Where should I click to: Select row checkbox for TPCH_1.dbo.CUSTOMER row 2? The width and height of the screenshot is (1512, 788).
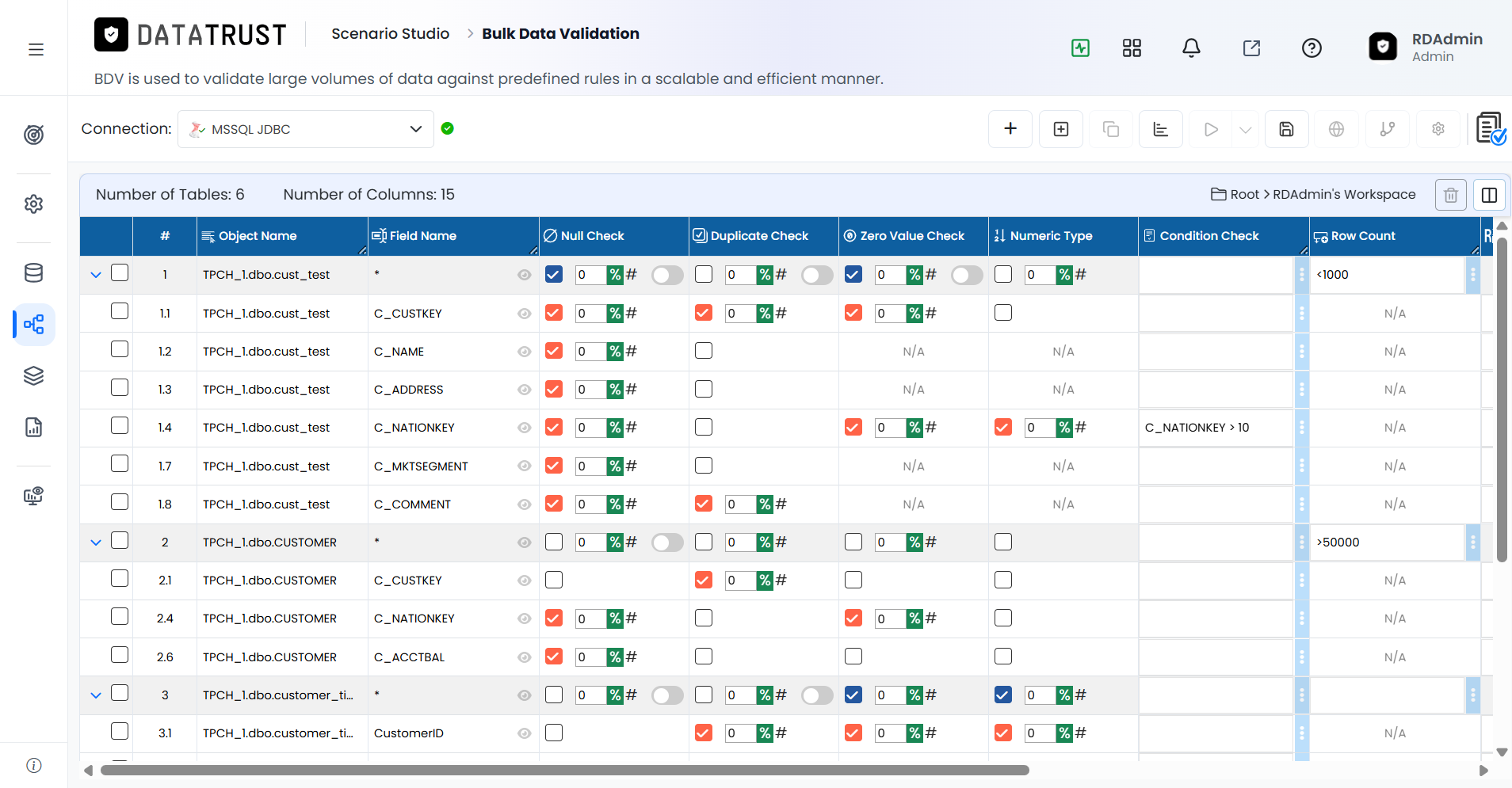pos(120,541)
